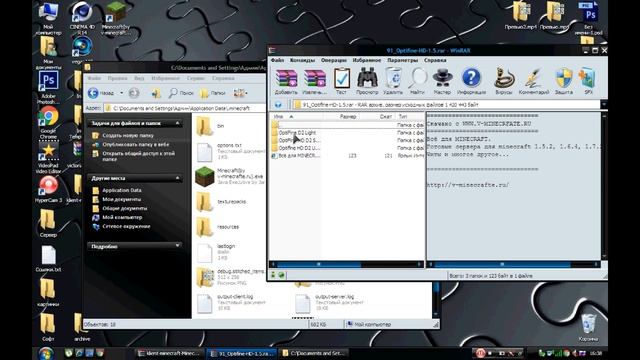Select the OptiFine D2 Light folder row
The height and width of the screenshot is (360, 640).
click(347, 133)
